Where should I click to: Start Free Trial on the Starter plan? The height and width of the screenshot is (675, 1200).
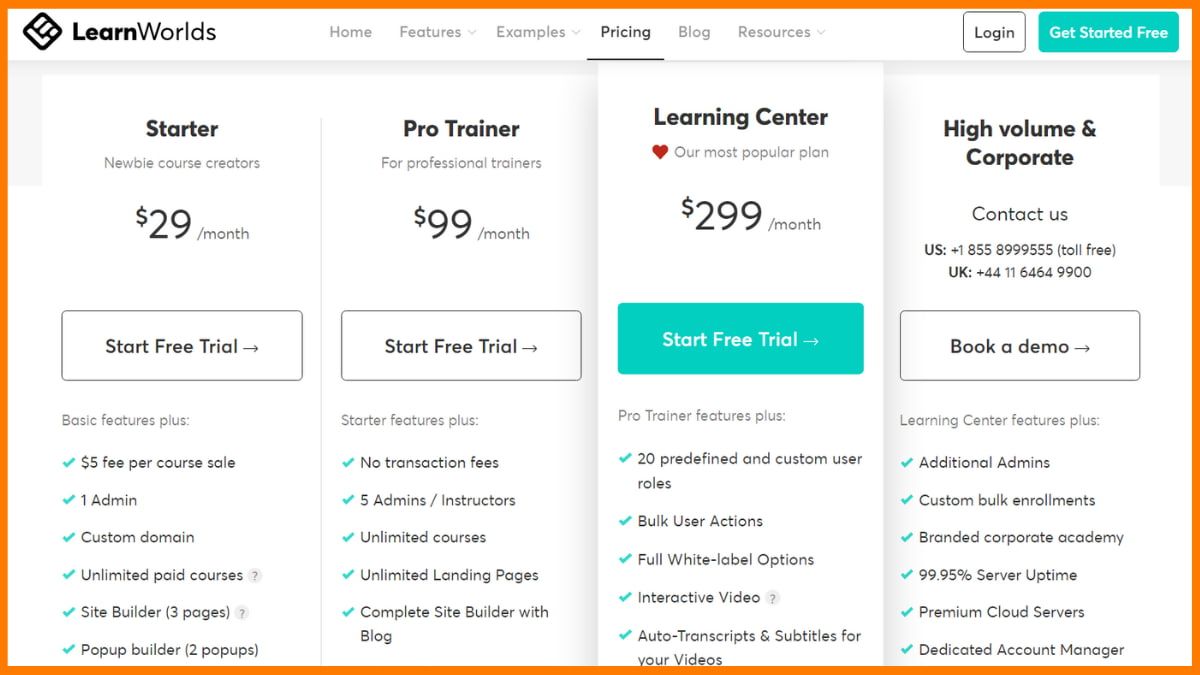tap(181, 346)
